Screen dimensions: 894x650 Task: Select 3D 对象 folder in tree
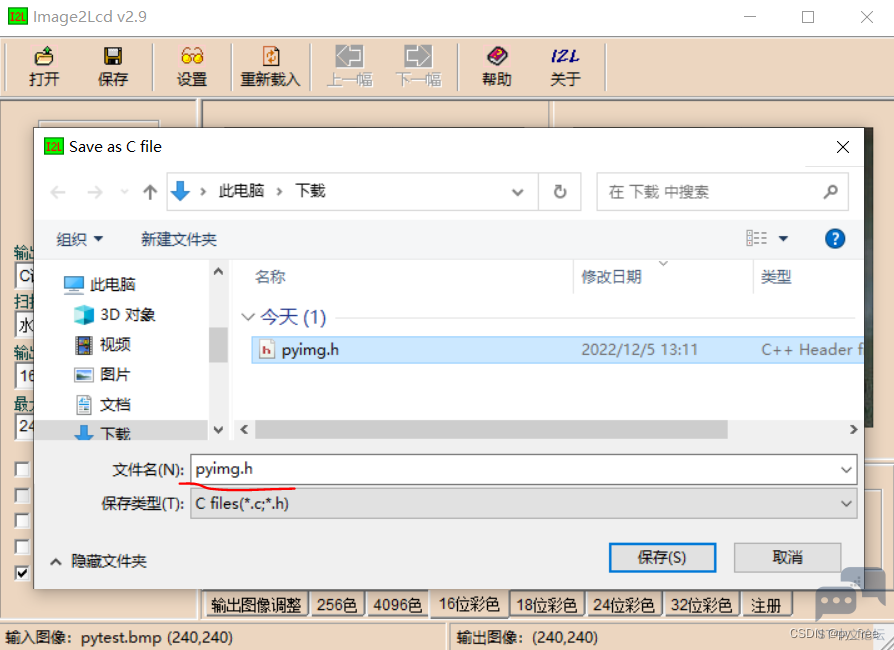[x=115, y=314]
